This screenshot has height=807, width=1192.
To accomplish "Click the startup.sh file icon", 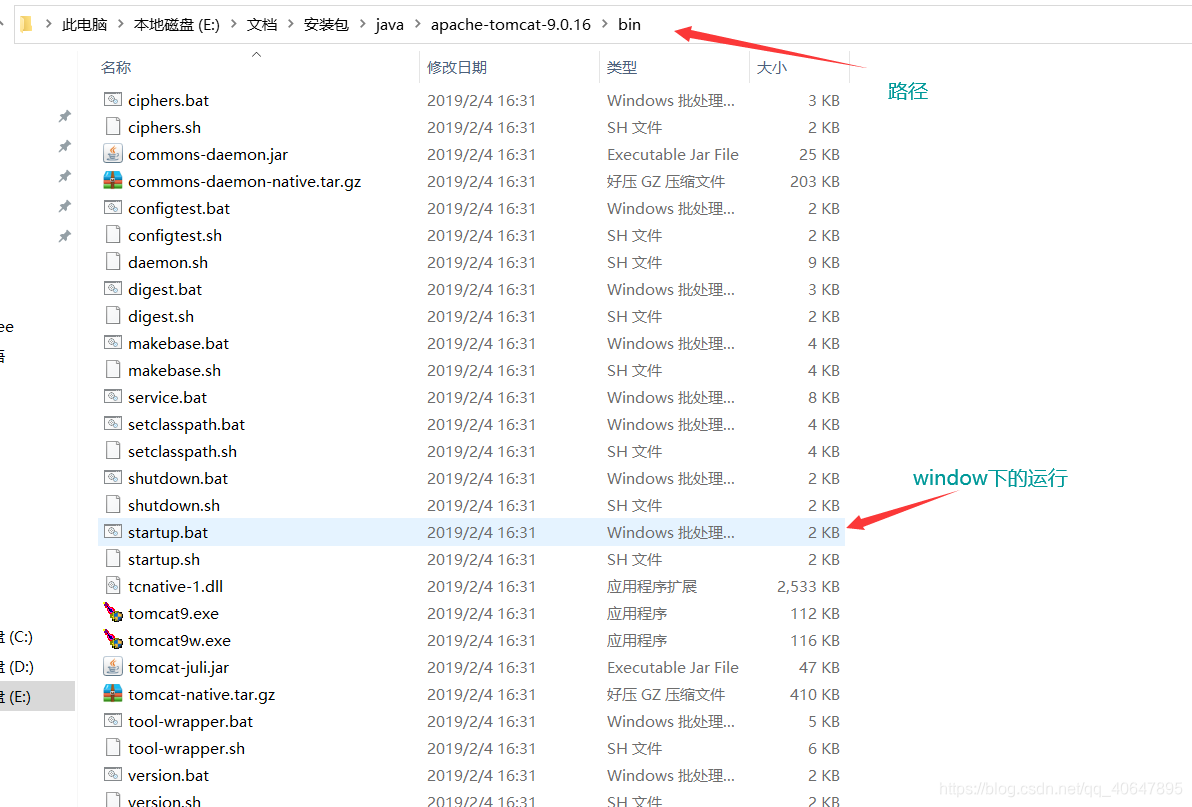I will [113, 559].
